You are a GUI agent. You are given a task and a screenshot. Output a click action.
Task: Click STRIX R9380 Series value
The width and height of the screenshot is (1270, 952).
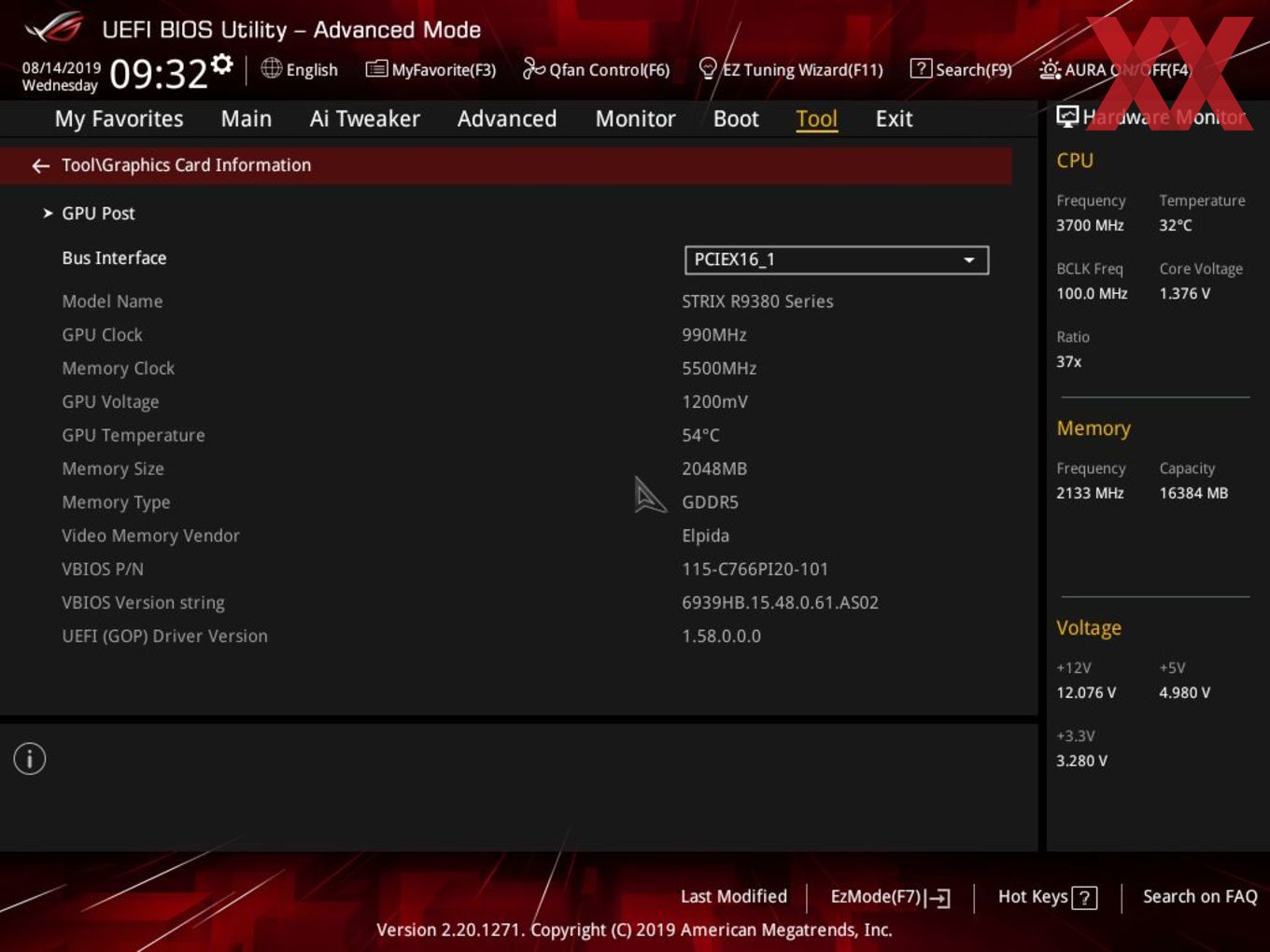(757, 301)
